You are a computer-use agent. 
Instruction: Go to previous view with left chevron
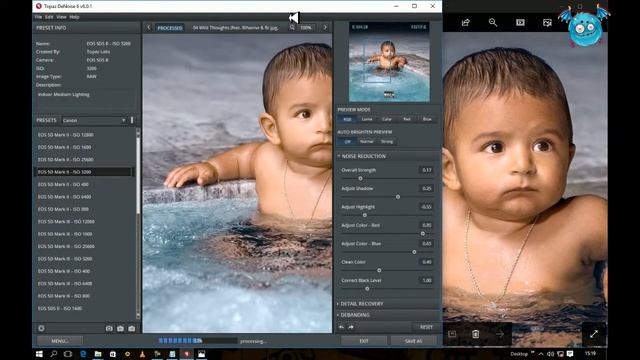click(149, 27)
